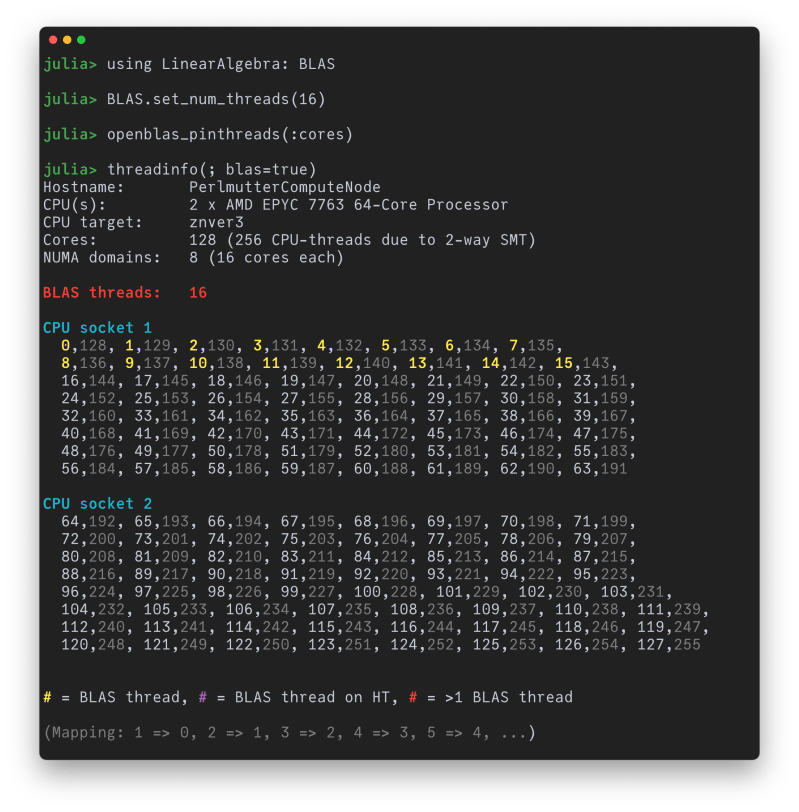This screenshot has width=799, height=812.
Task: Click the 'using LinearAlgebra: BLAS' command text
Action: [221, 64]
